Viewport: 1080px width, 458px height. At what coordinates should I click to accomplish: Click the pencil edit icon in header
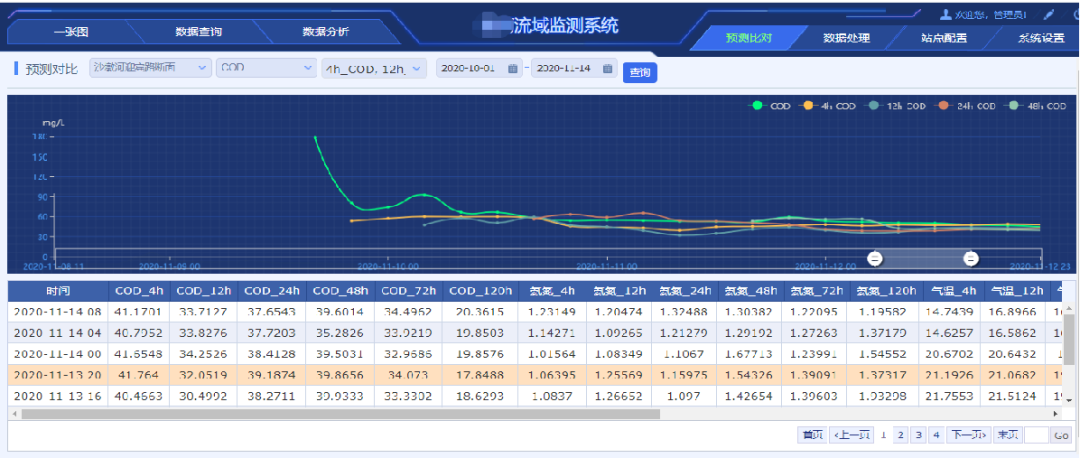click(x=1049, y=15)
